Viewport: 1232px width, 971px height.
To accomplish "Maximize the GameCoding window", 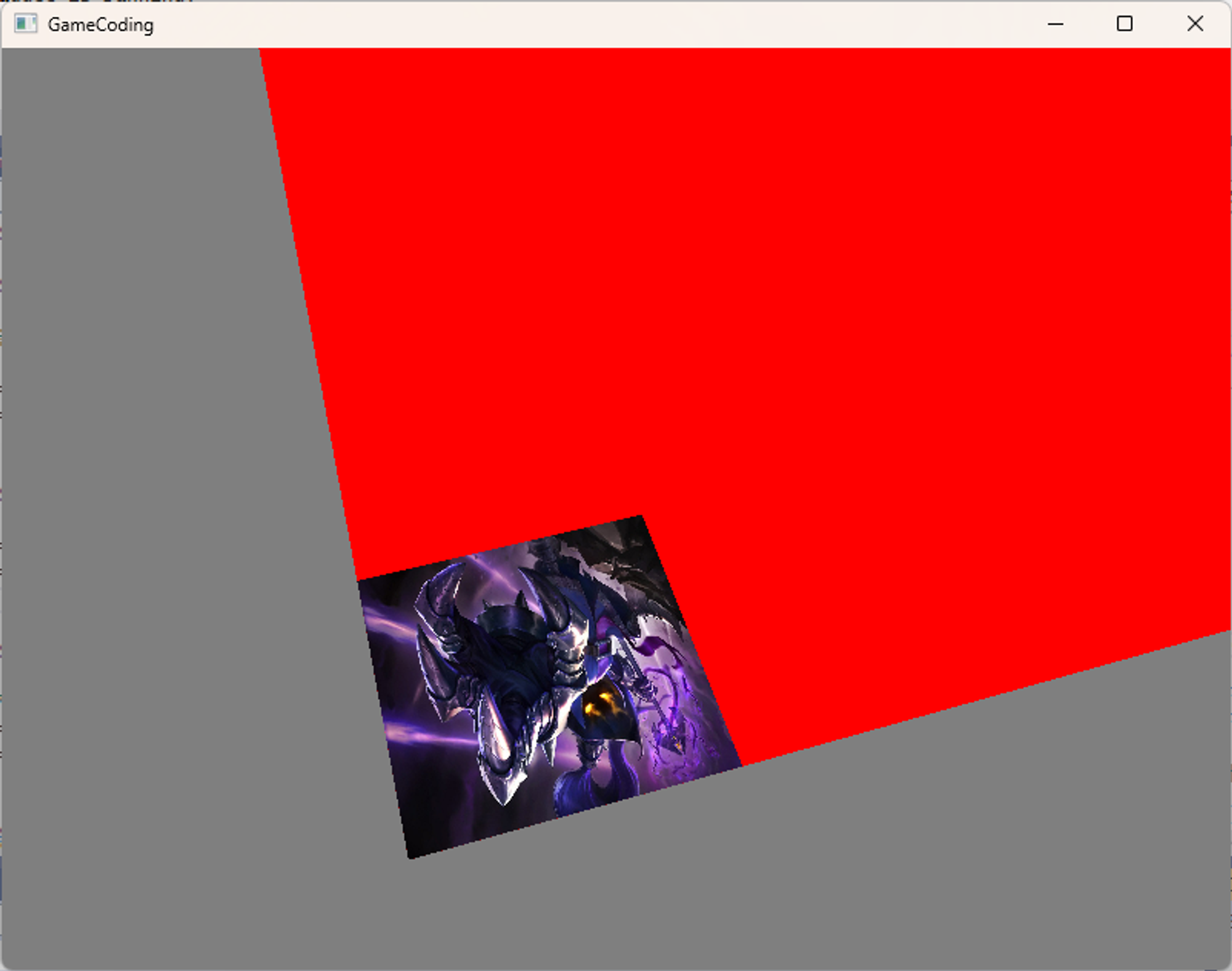I will tap(1124, 24).
